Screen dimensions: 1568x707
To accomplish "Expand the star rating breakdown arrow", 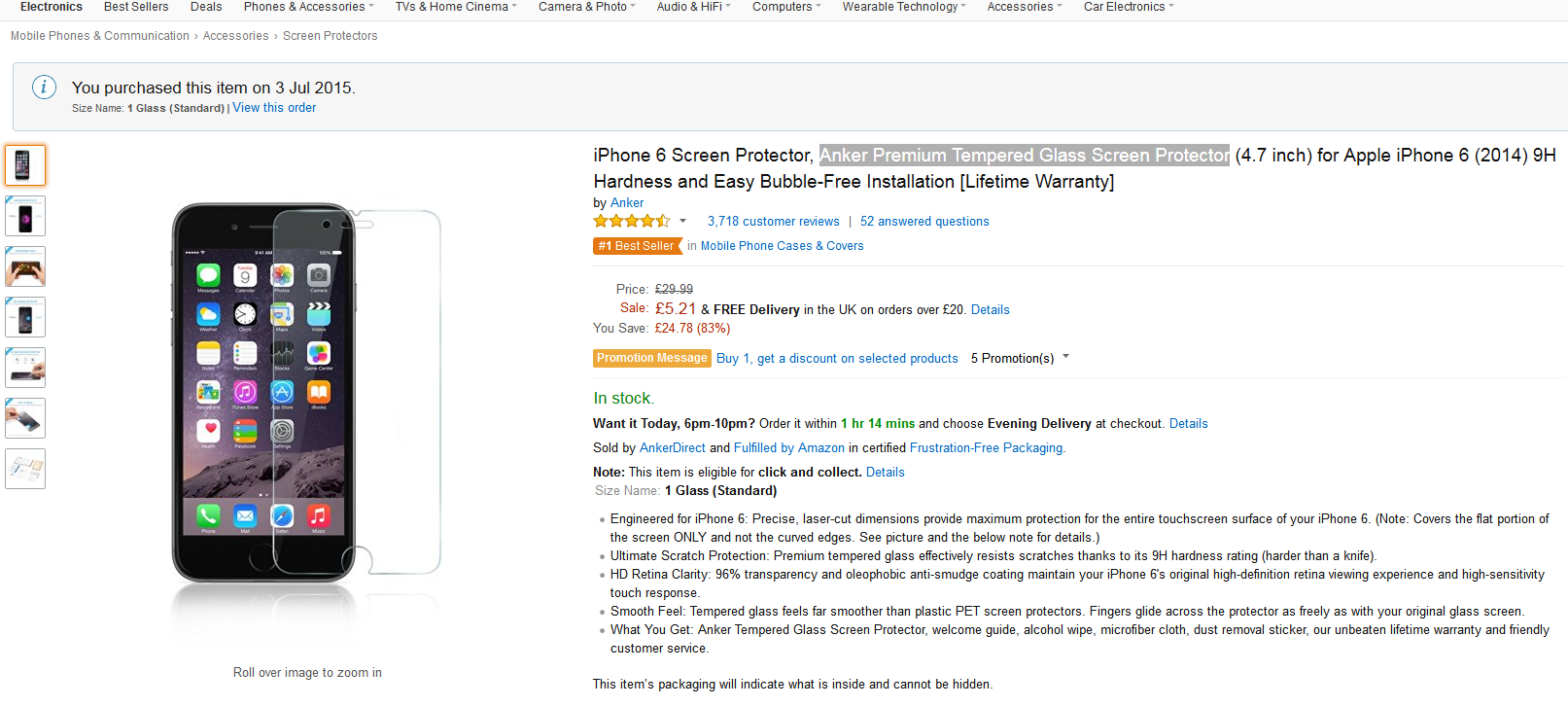I will (x=682, y=221).
